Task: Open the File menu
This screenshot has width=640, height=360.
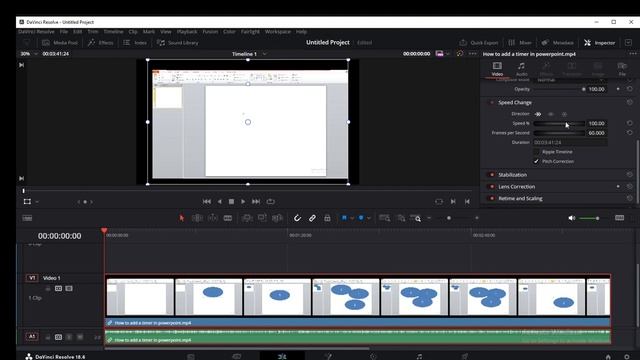Action: click(64, 31)
